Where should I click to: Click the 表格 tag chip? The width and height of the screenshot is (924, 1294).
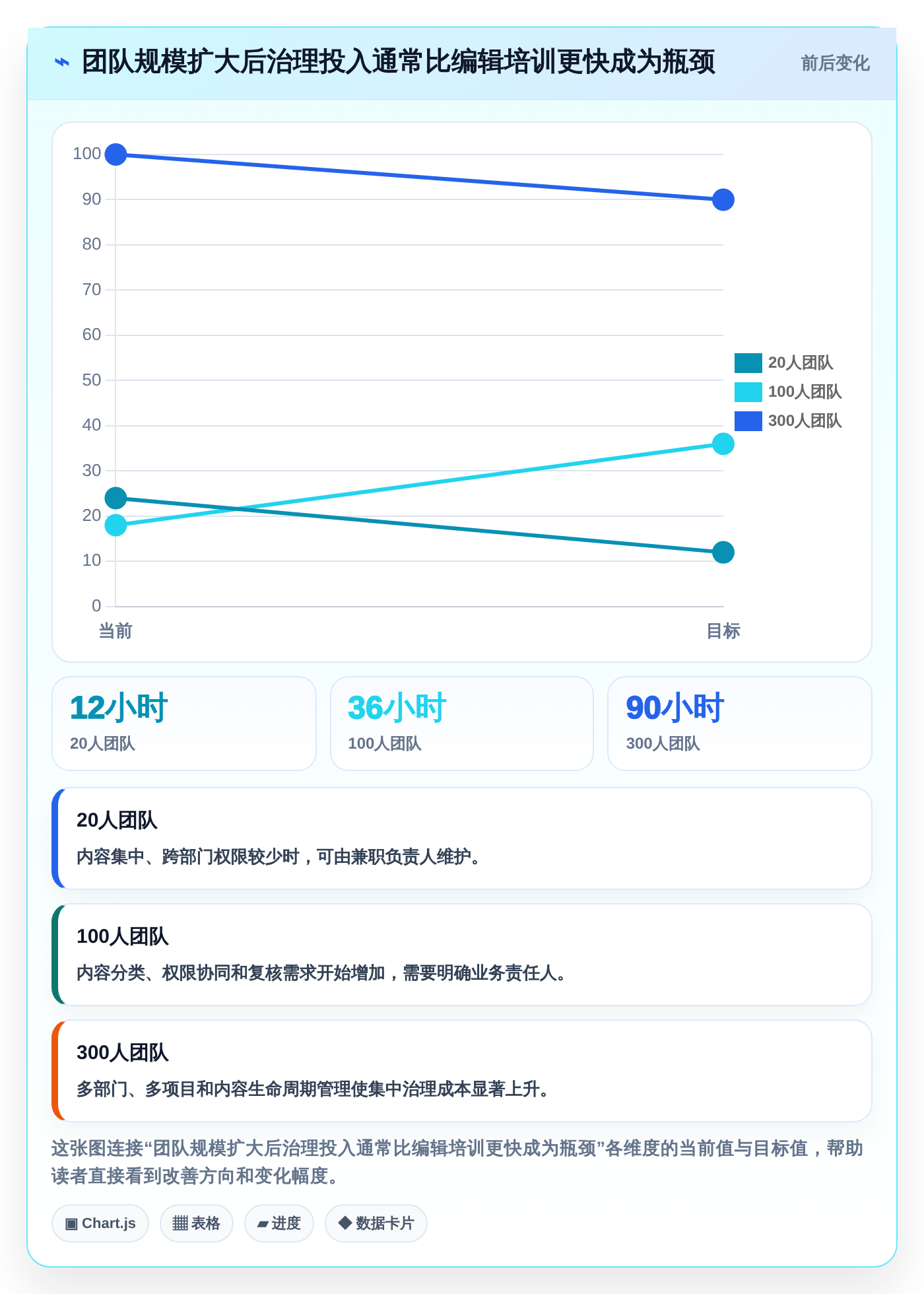197,1223
